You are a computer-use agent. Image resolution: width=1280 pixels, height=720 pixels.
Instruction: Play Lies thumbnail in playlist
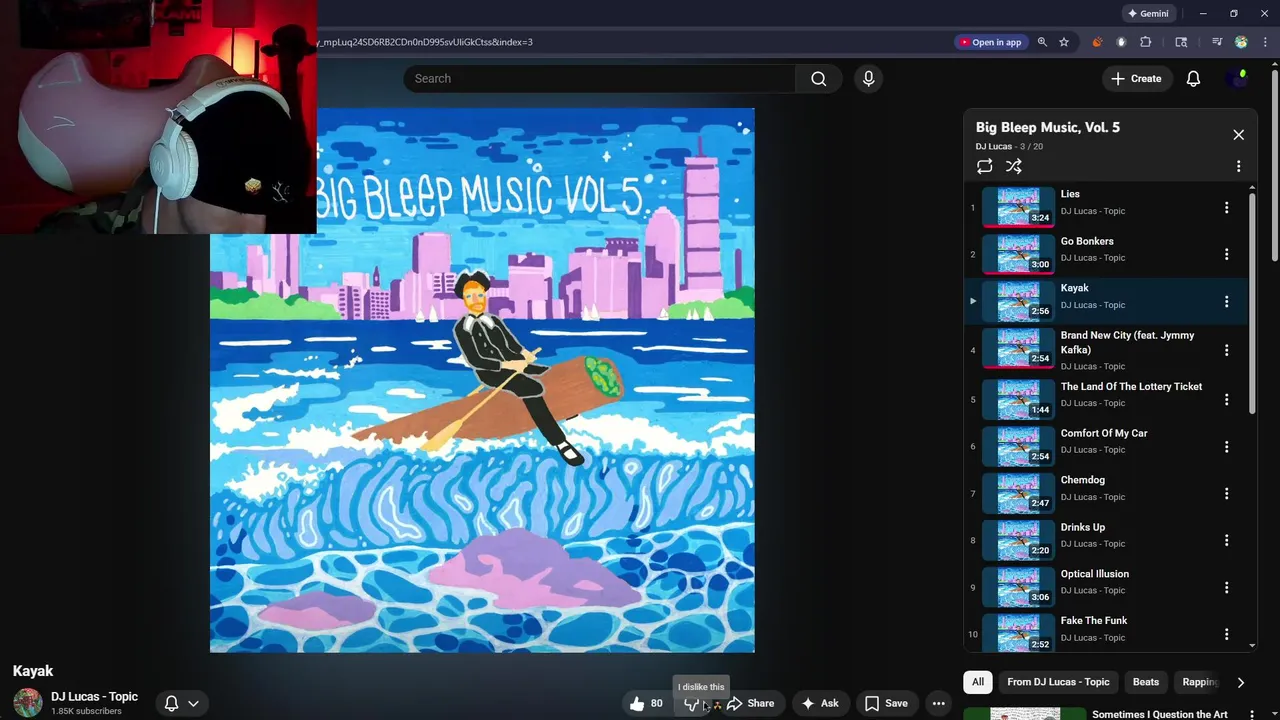click(1018, 207)
